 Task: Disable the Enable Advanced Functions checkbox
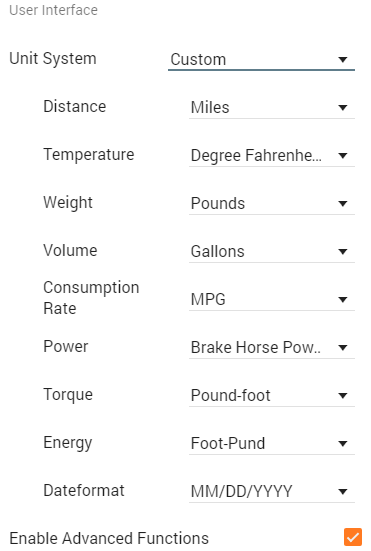click(x=353, y=537)
